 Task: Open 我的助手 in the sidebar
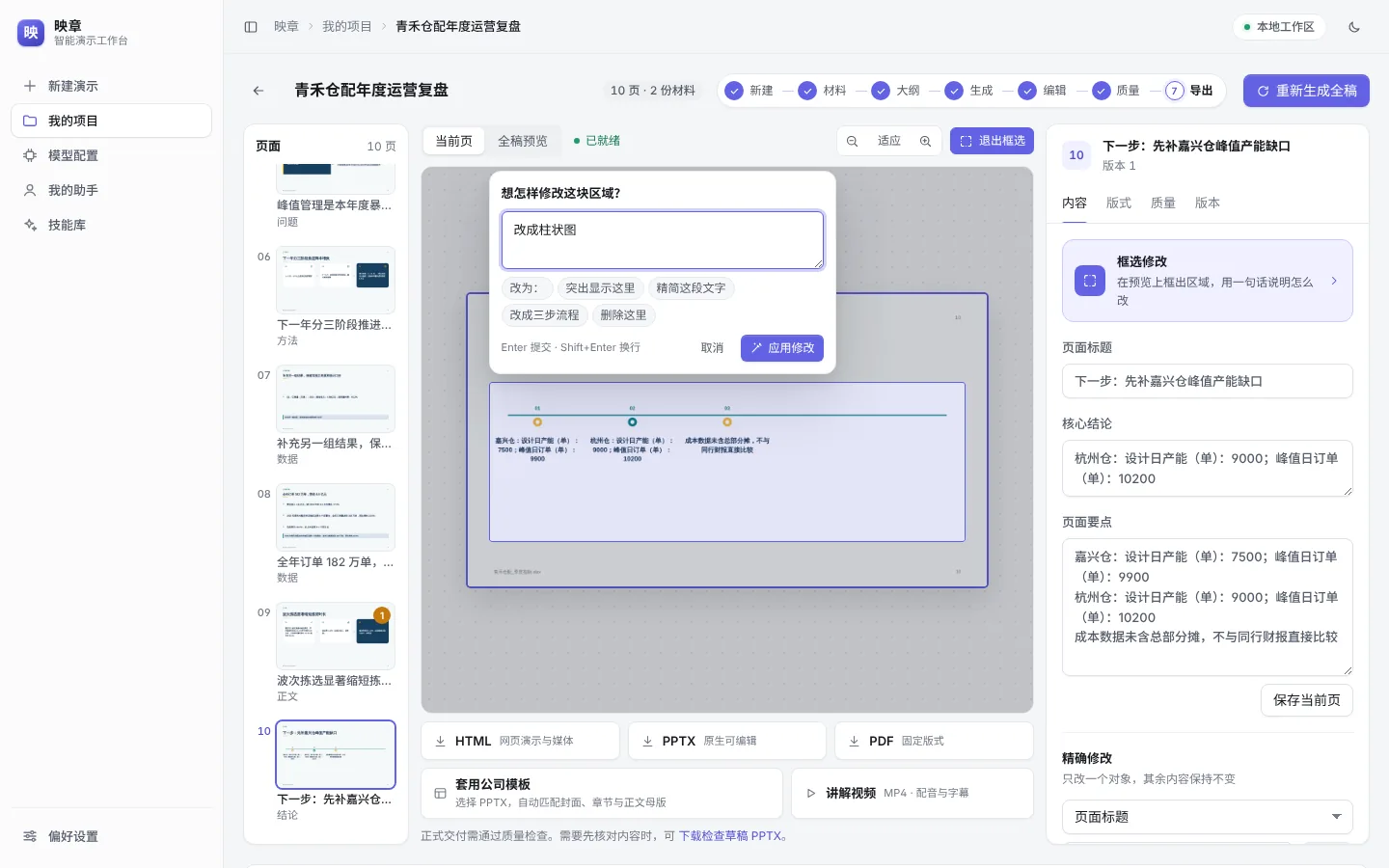coord(111,190)
